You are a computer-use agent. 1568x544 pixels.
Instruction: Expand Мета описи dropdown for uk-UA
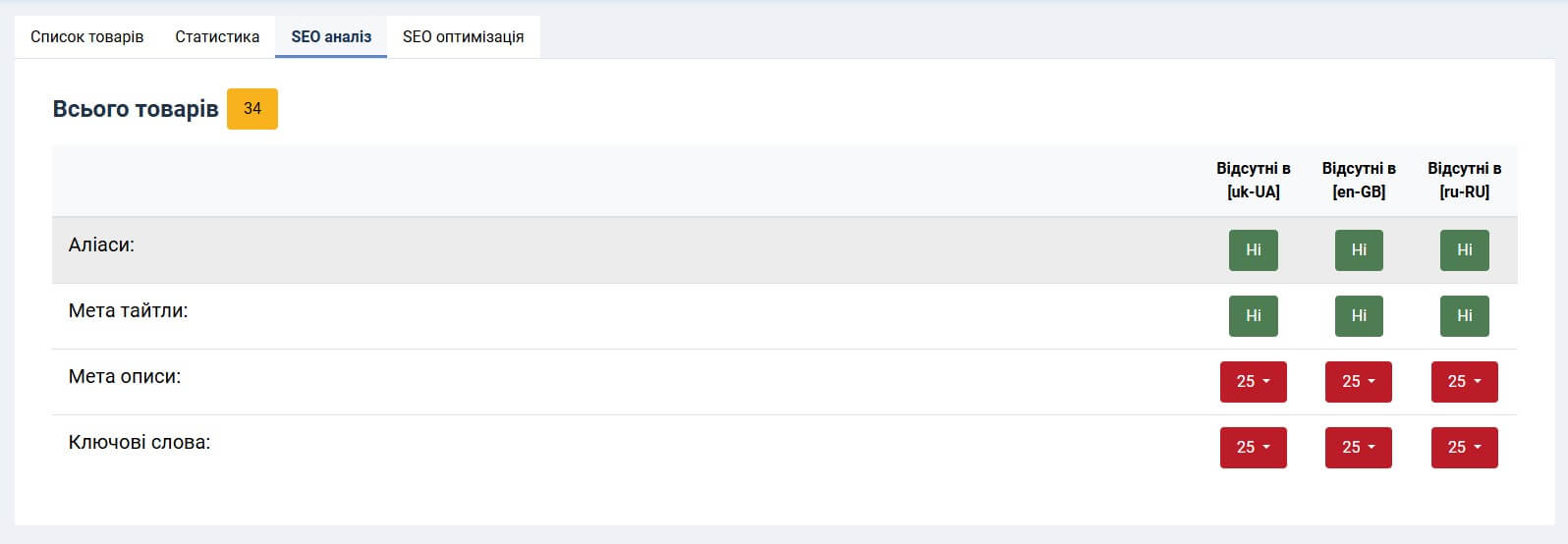click(x=1253, y=381)
